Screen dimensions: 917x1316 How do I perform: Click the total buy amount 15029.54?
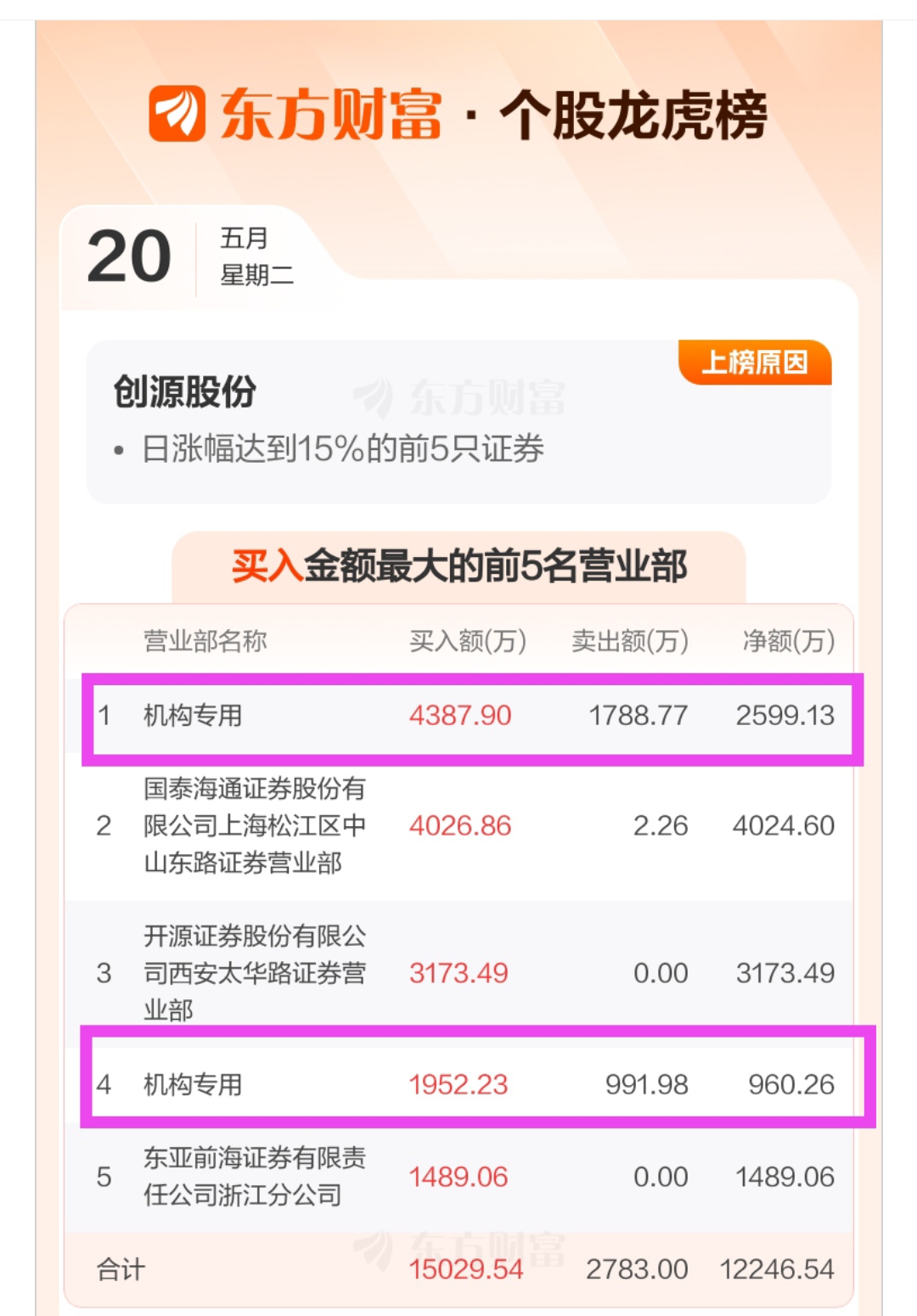point(466,1269)
